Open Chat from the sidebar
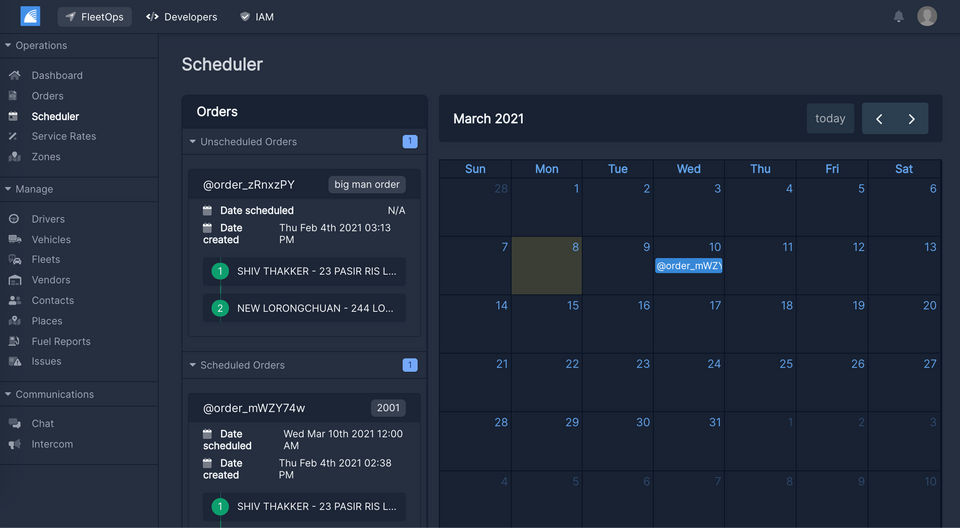The height and width of the screenshot is (528, 960). [x=42, y=423]
